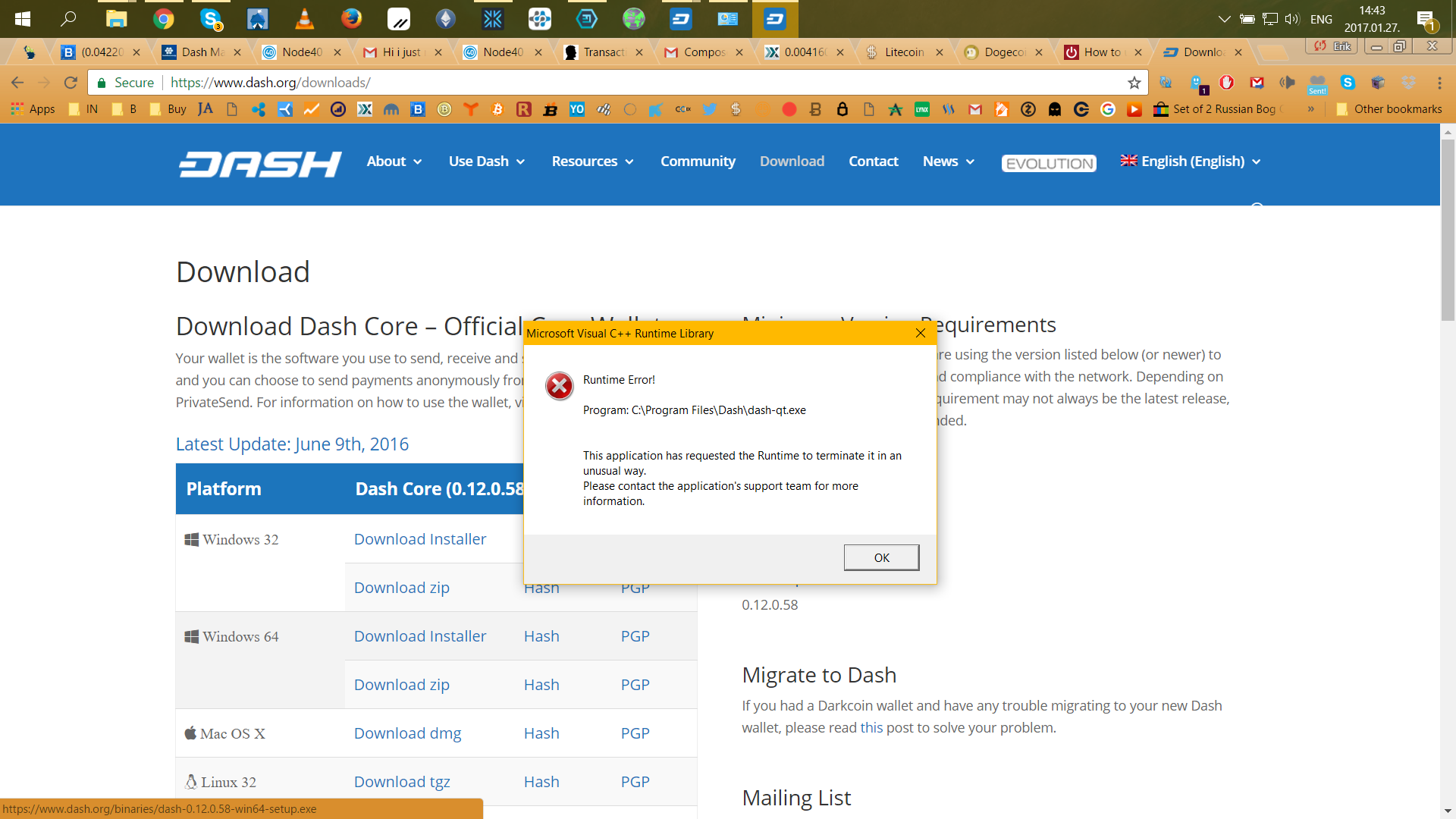Open the volume control in system tray
Viewport: 1456px width, 819px height.
[x=1292, y=19]
